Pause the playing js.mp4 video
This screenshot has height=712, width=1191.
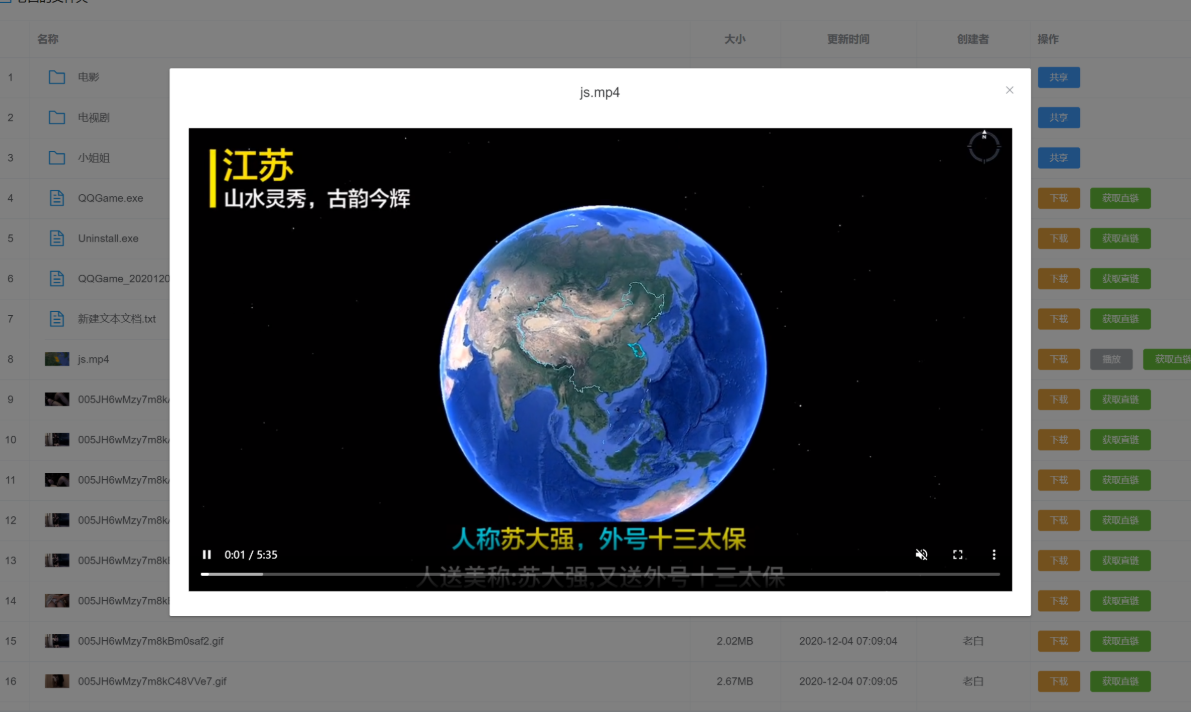(x=206, y=554)
